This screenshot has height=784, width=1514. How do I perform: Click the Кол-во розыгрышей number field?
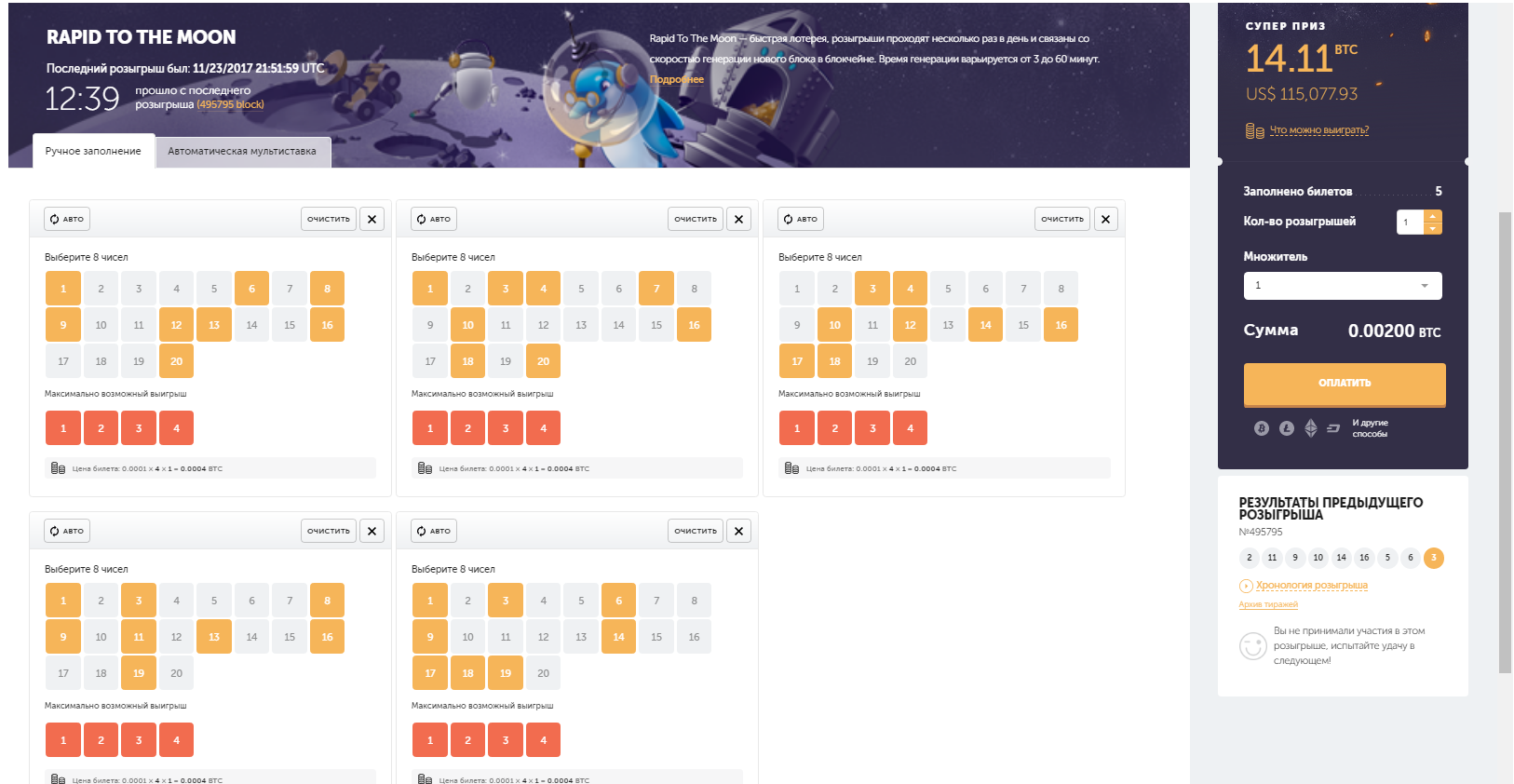(x=1410, y=223)
